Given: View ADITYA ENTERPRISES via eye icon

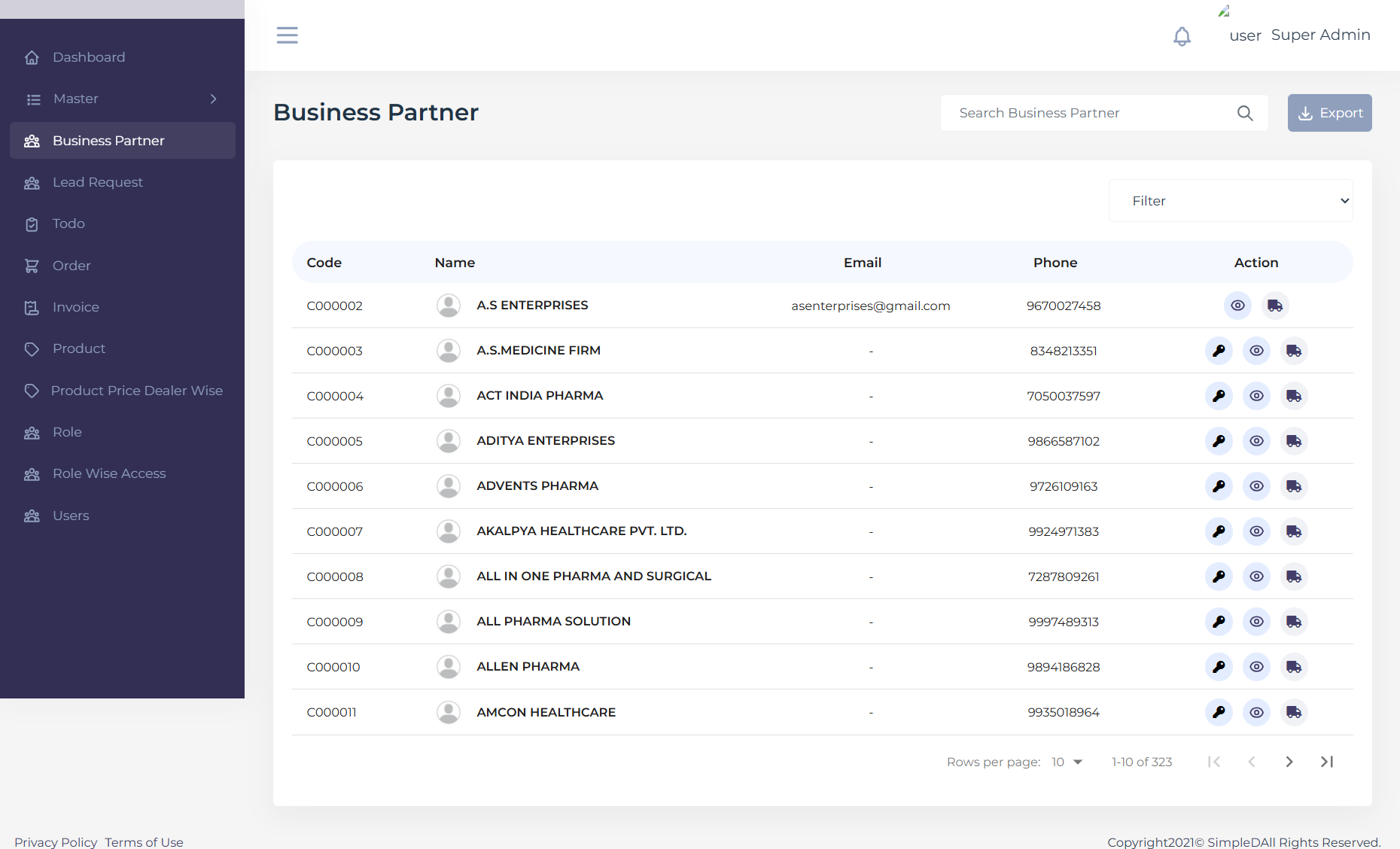Looking at the screenshot, I should pos(1256,441).
